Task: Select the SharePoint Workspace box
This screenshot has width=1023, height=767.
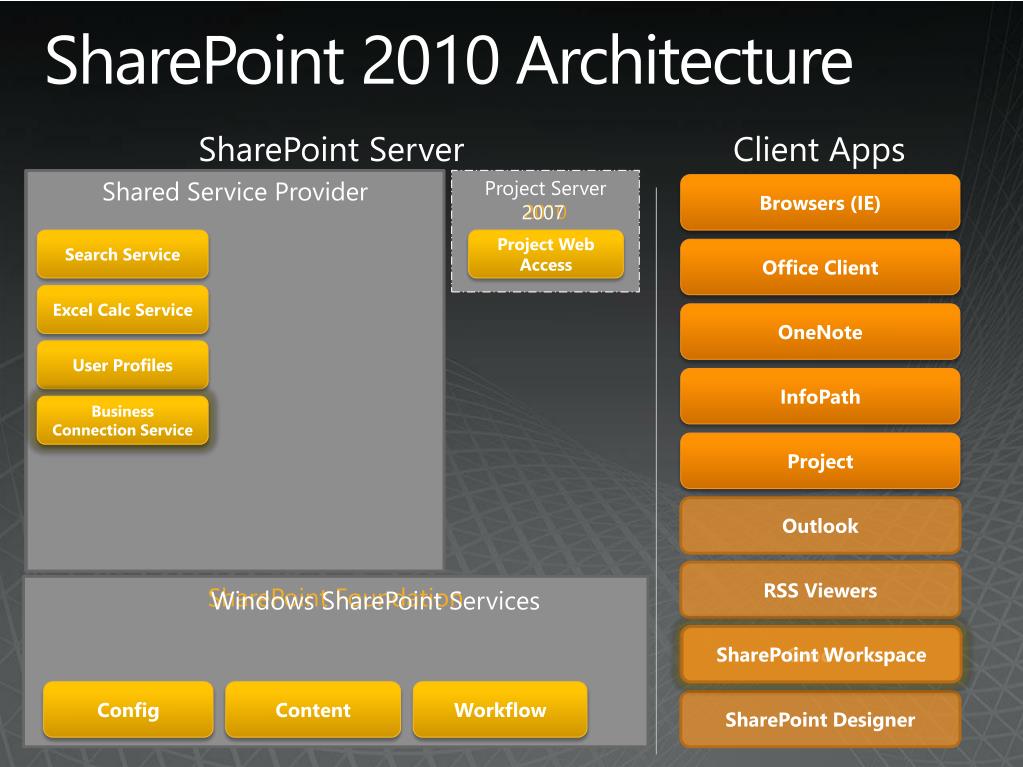Action: (820, 655)
